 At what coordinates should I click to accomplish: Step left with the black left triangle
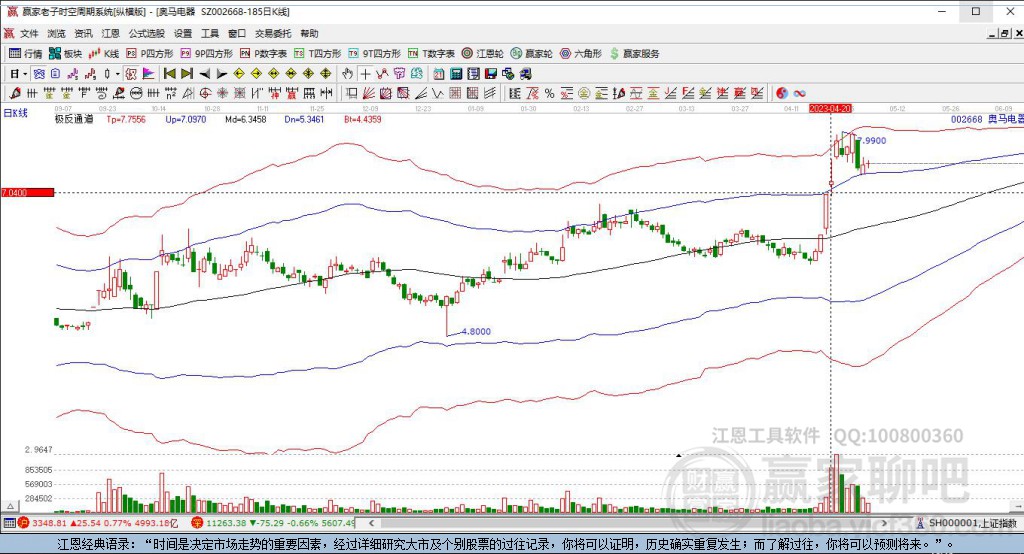pyautogui.click(x=204, y=74)
